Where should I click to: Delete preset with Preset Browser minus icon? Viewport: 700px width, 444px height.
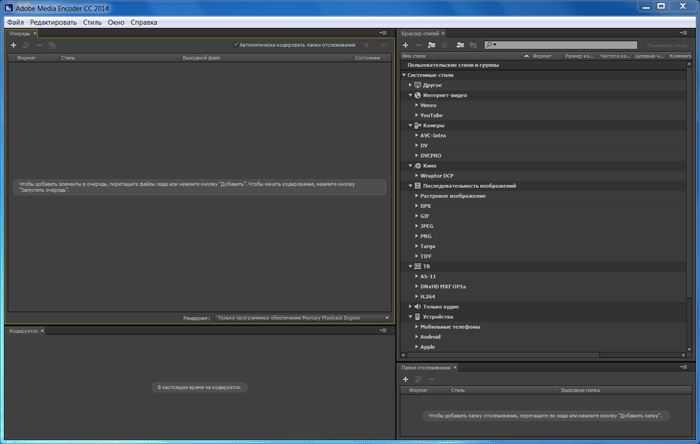(418, 45)
